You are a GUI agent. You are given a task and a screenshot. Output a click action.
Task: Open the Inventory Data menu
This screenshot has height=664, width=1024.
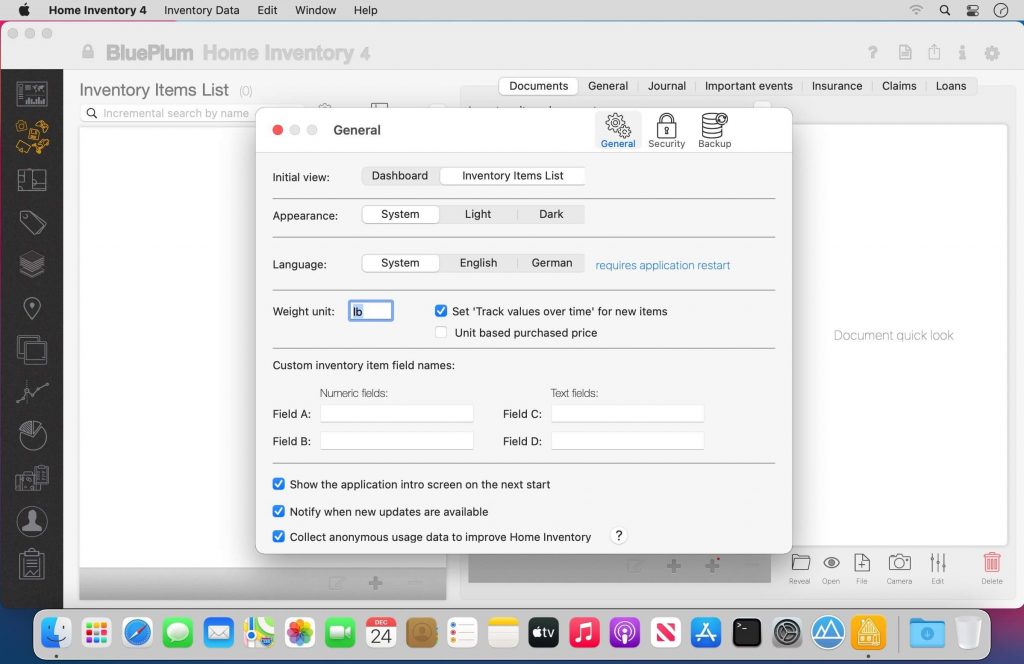[x=201, y=10]
